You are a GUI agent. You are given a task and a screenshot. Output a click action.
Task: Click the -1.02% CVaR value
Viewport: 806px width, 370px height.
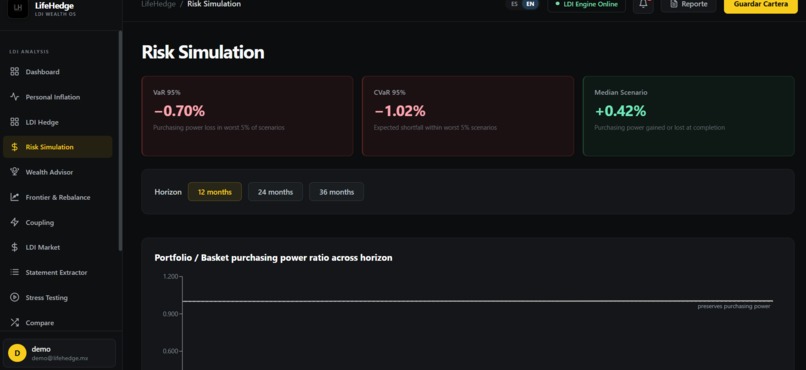pyautogui.click(x=400, y=111)
